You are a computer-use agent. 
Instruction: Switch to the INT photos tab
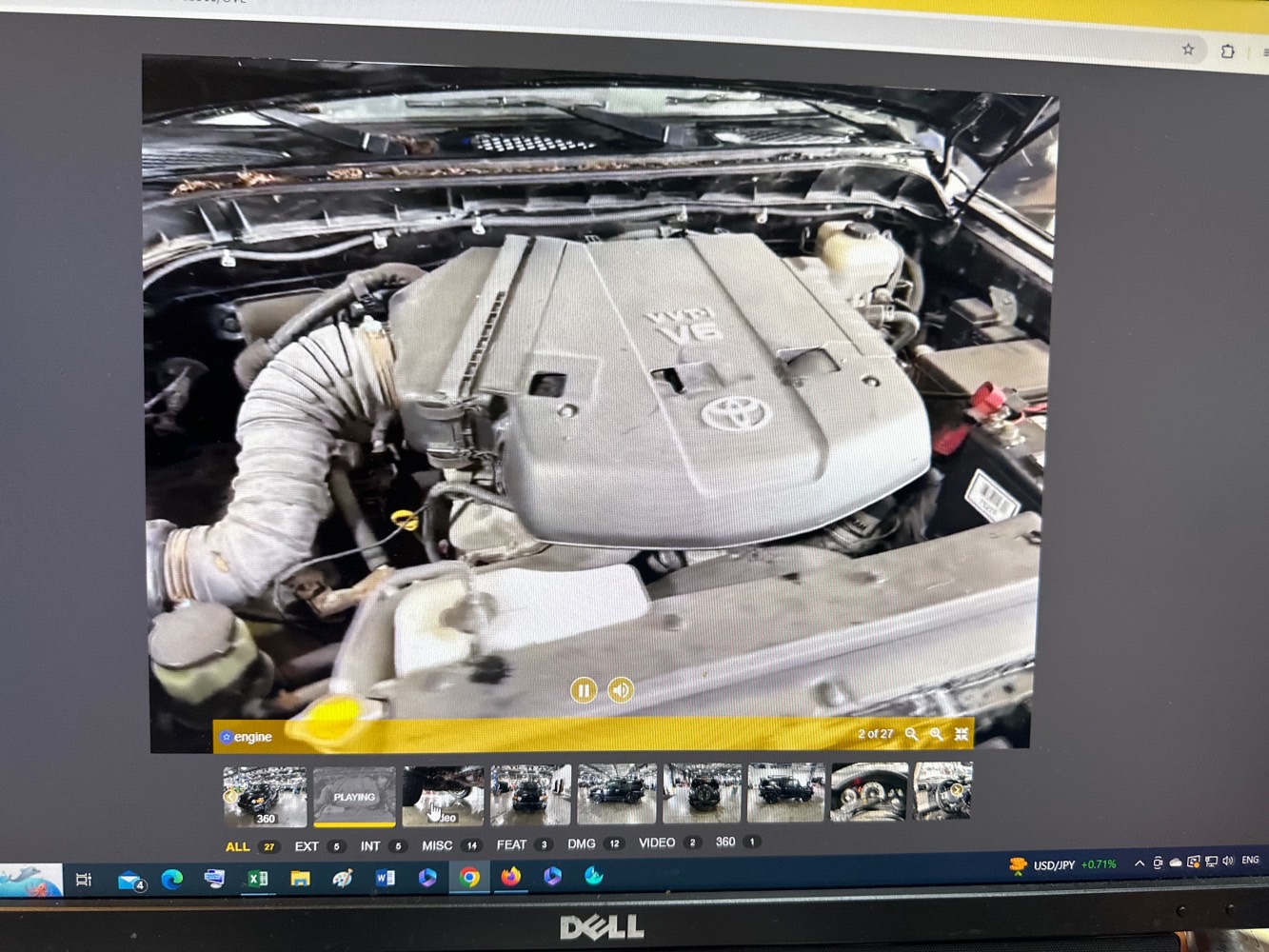[383, 845]
